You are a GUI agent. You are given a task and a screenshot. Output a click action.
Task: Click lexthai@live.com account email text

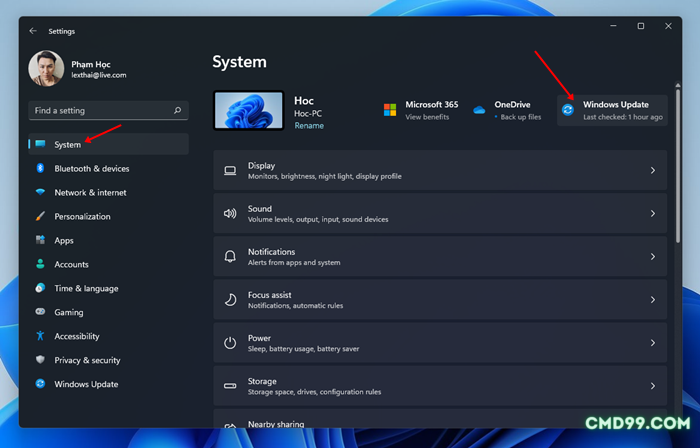pyautogui.click(x=99, y=75)
